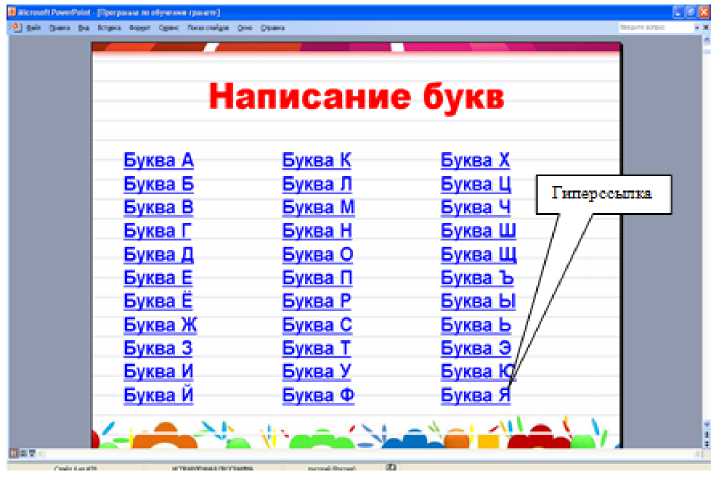
Task: Open the 'Буква М' hyperlink
Action: coord(319,207)
